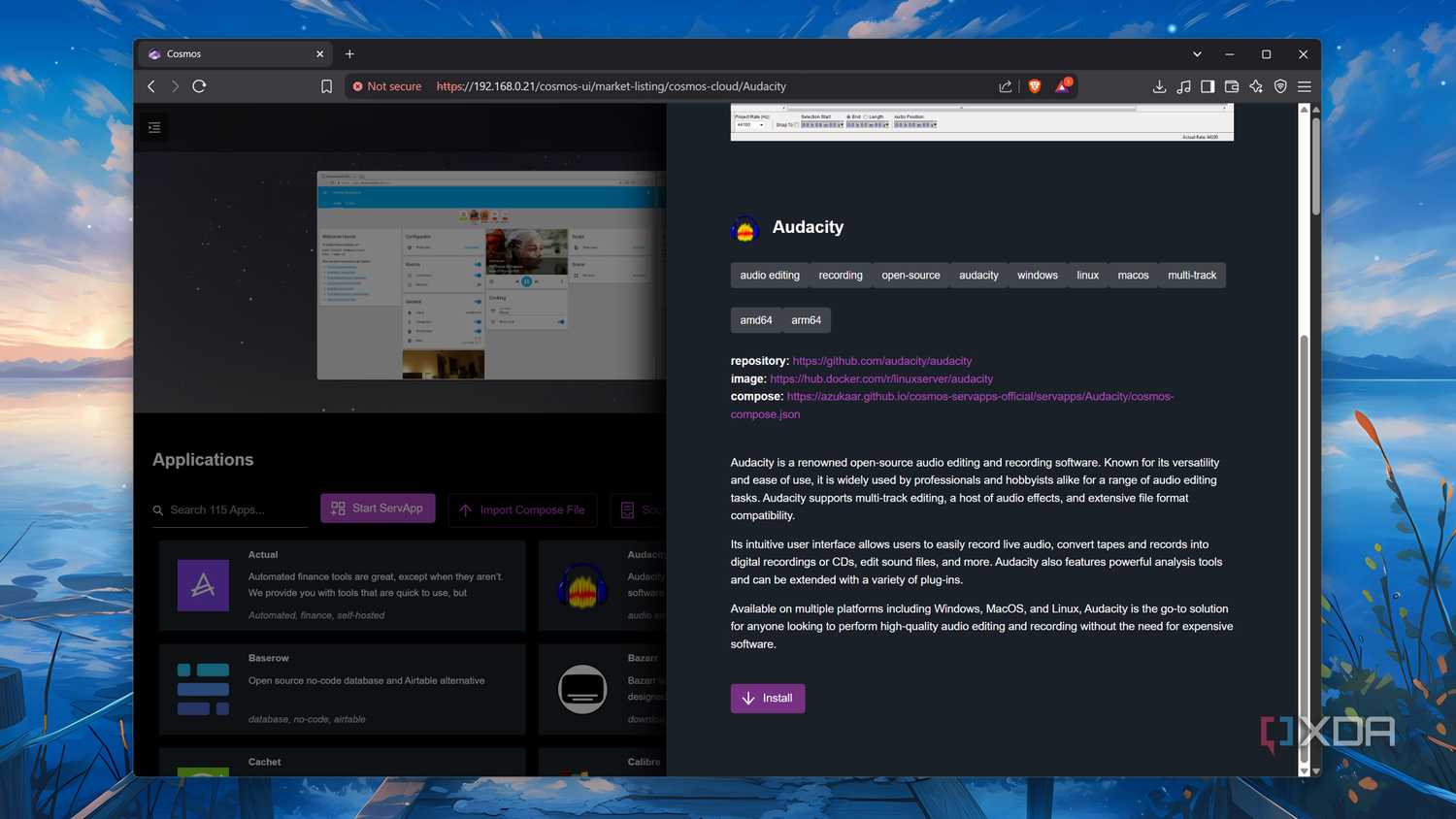Click the Baserow app icon
This screenshot has height=819, width=1456.
[203, 689]
